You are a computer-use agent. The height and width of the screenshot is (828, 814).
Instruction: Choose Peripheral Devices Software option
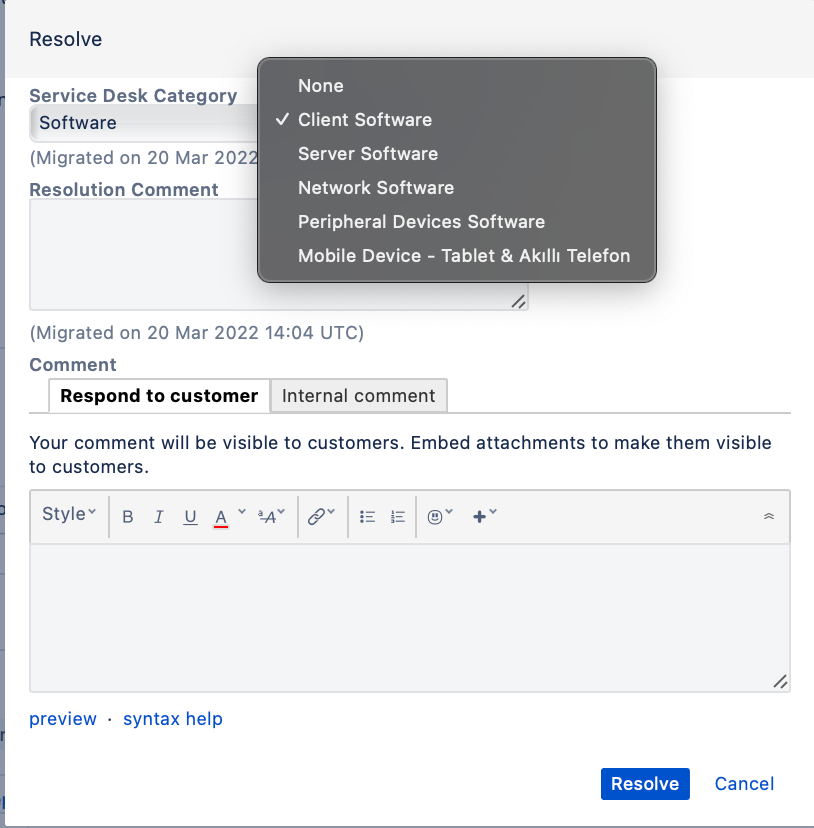coord(457,222)
